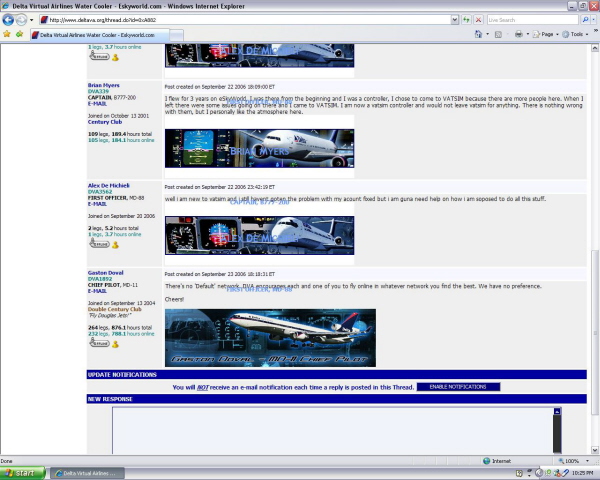The height and width of the screenshot is (480, 600).
Task: Expand the zoom level dropdown arrow
Action: (587, 461)
